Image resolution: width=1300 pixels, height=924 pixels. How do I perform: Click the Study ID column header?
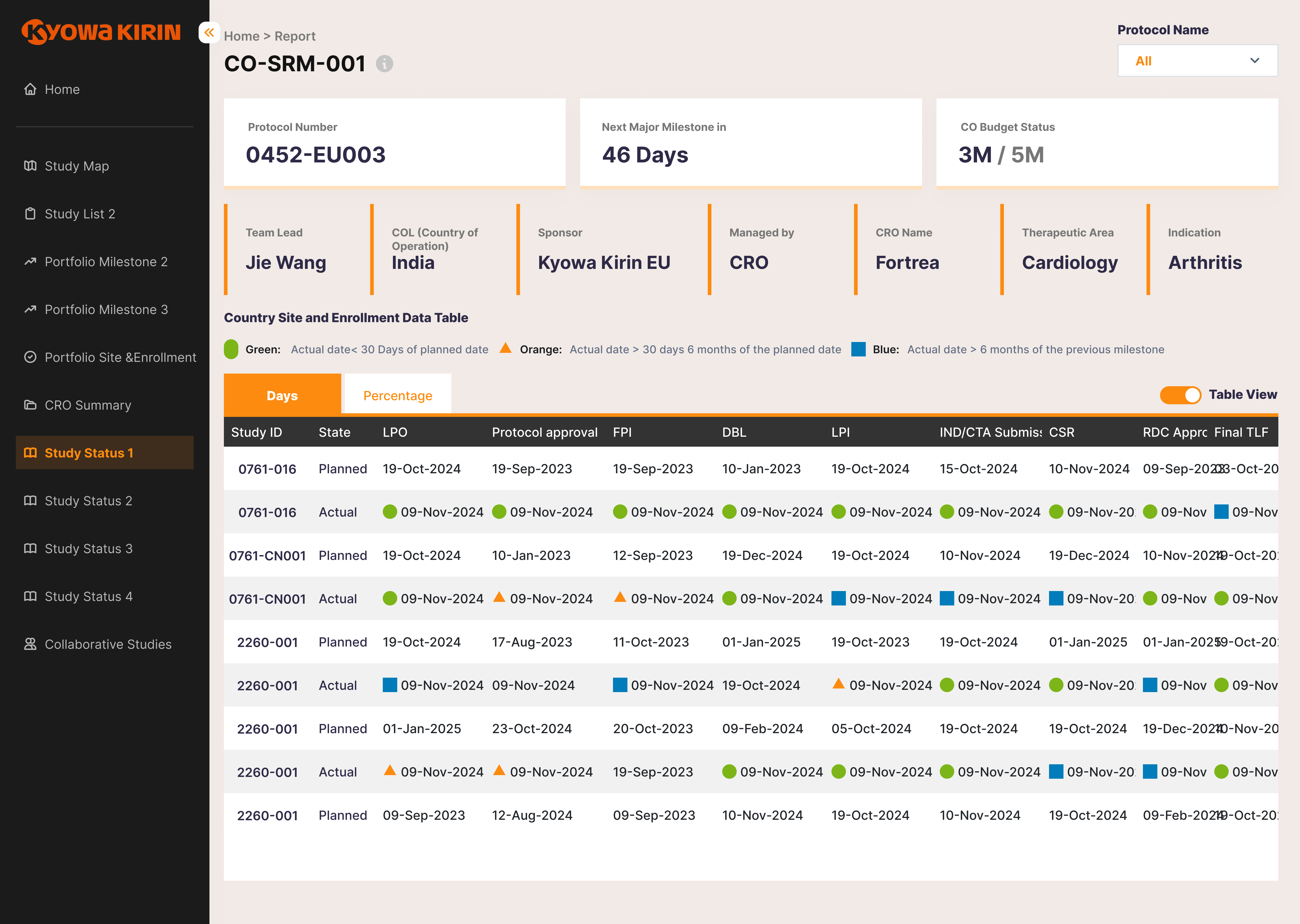257,432
